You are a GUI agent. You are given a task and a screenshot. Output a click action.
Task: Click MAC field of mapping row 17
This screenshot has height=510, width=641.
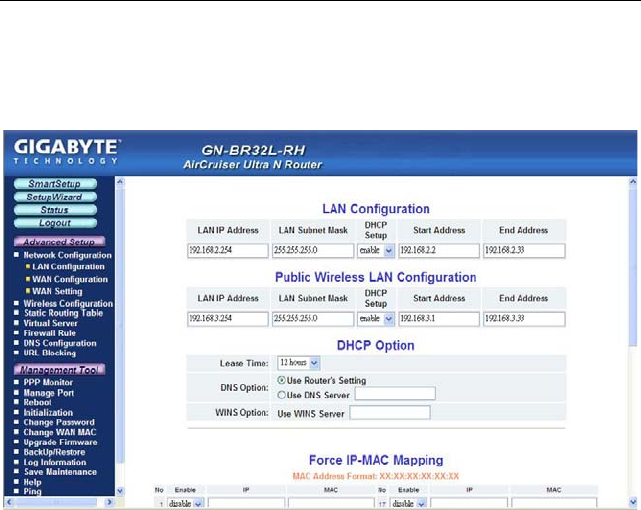554,503
